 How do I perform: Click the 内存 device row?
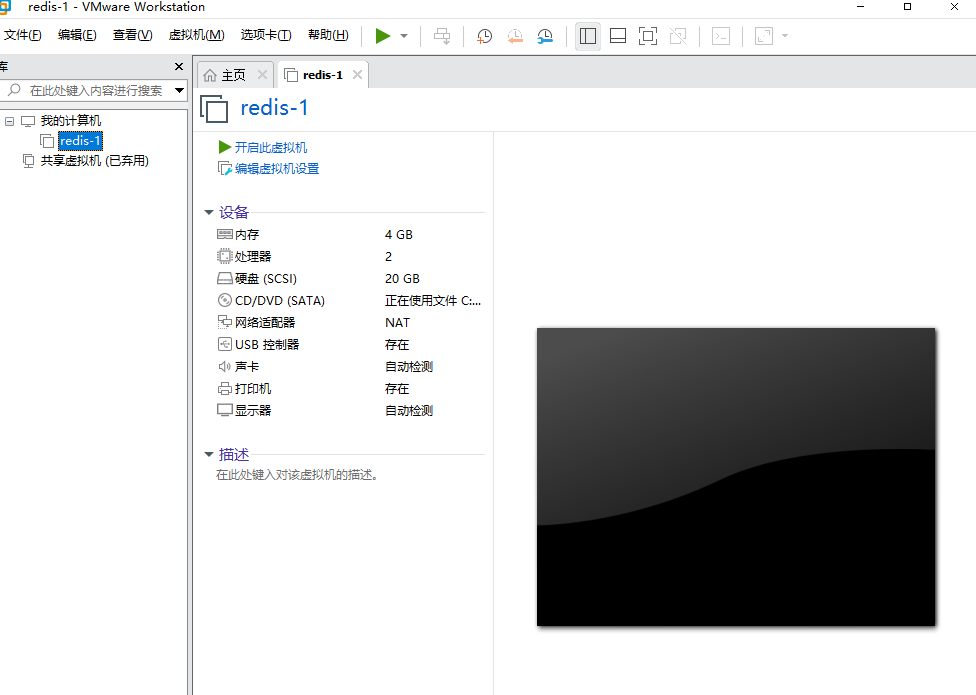coord(350,235)
